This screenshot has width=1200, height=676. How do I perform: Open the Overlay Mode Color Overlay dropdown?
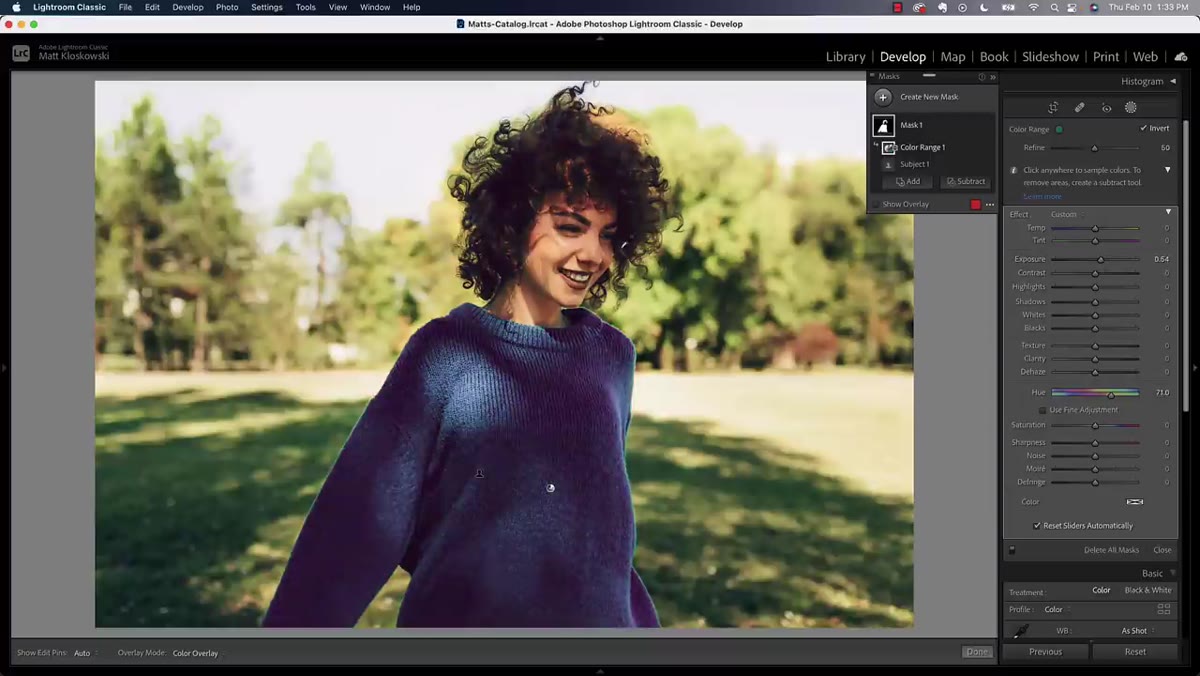(x=198, y=653)
